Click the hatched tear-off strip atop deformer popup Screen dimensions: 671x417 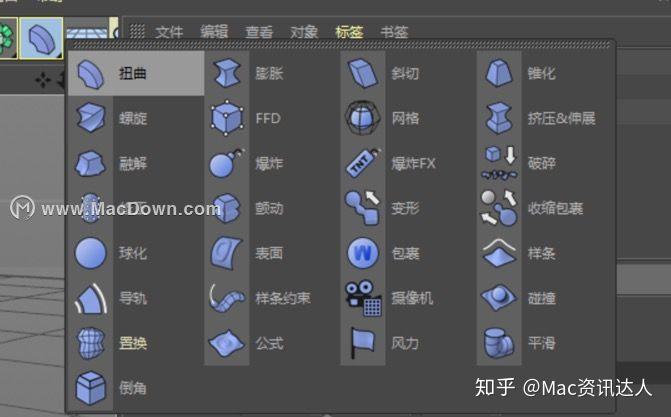341,45
